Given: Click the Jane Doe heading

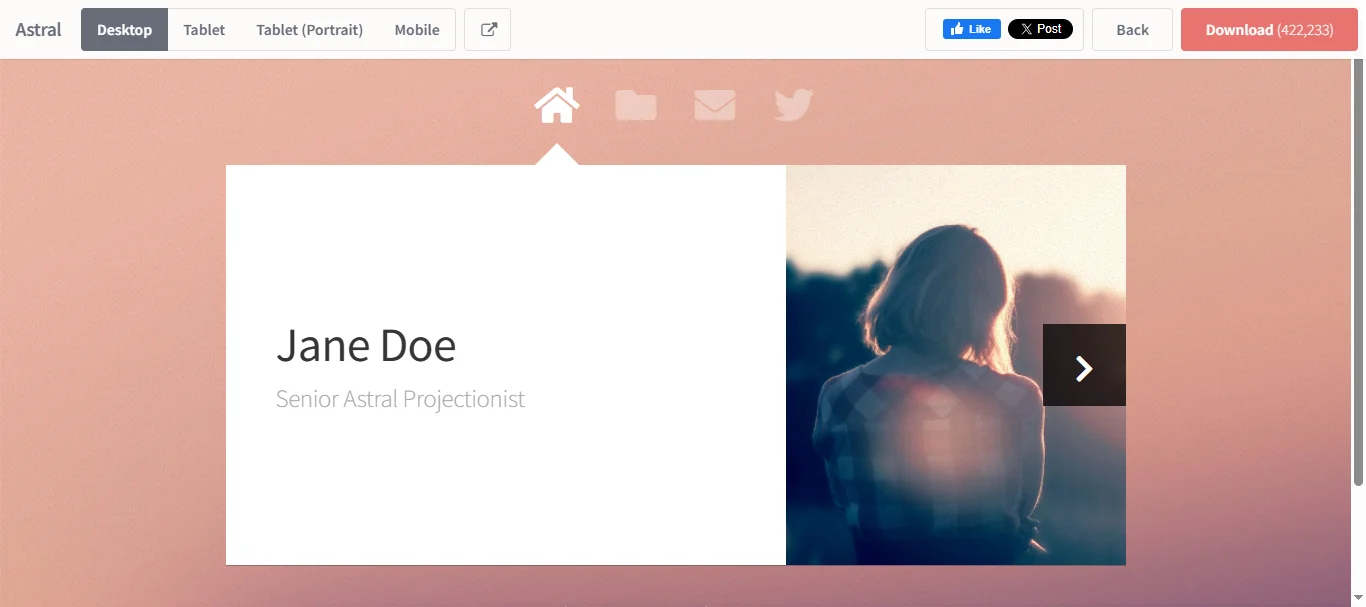Looking at the screenshot, I should tap(366, 345).
